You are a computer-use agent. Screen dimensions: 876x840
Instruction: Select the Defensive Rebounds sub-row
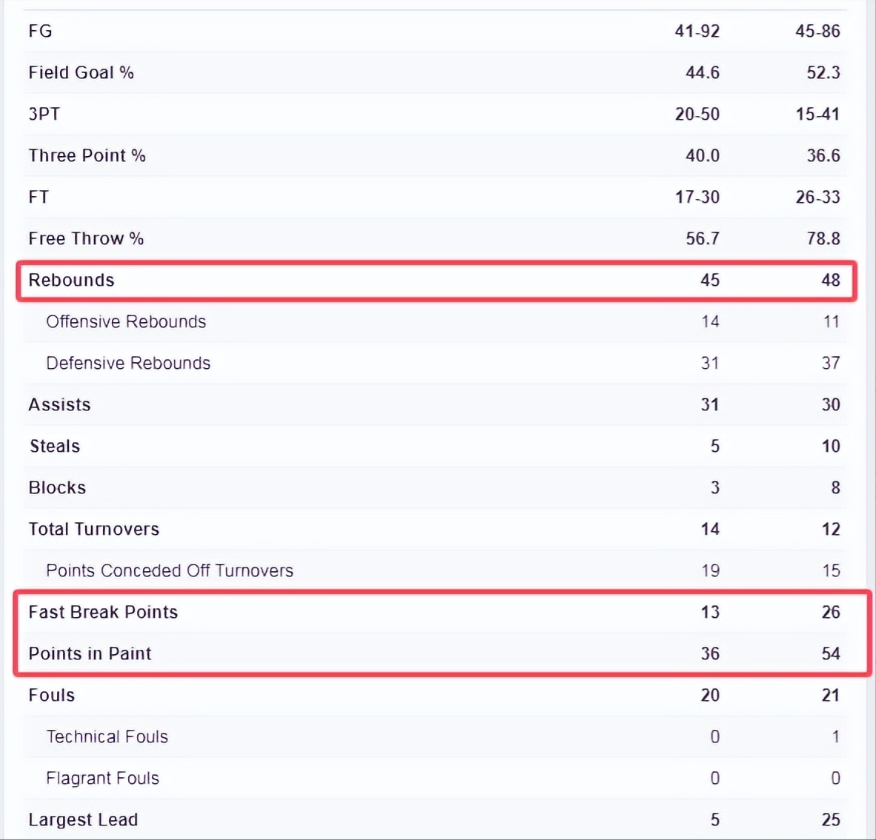(128, 363)
